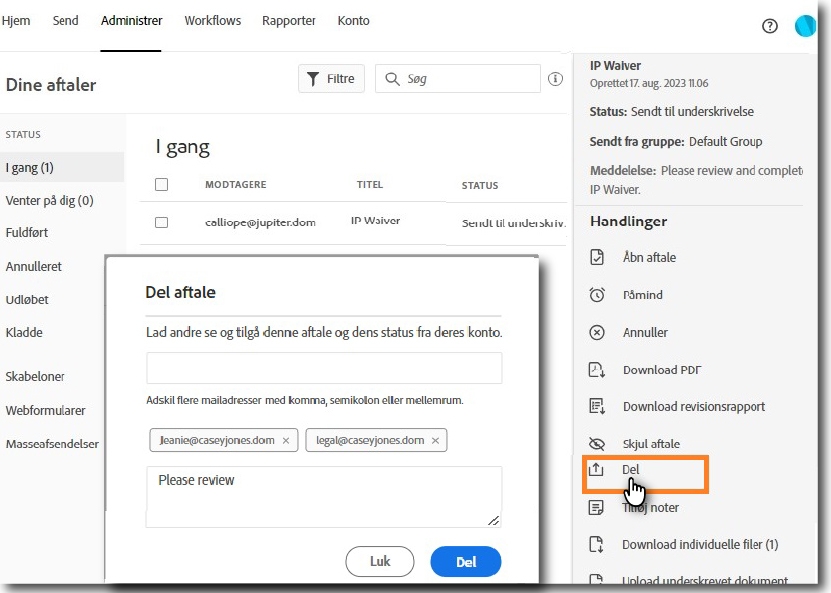Remove the legal@caseyjones.dom recipient chip
This screenshot has width=831, height=593.
coord(434,440)
